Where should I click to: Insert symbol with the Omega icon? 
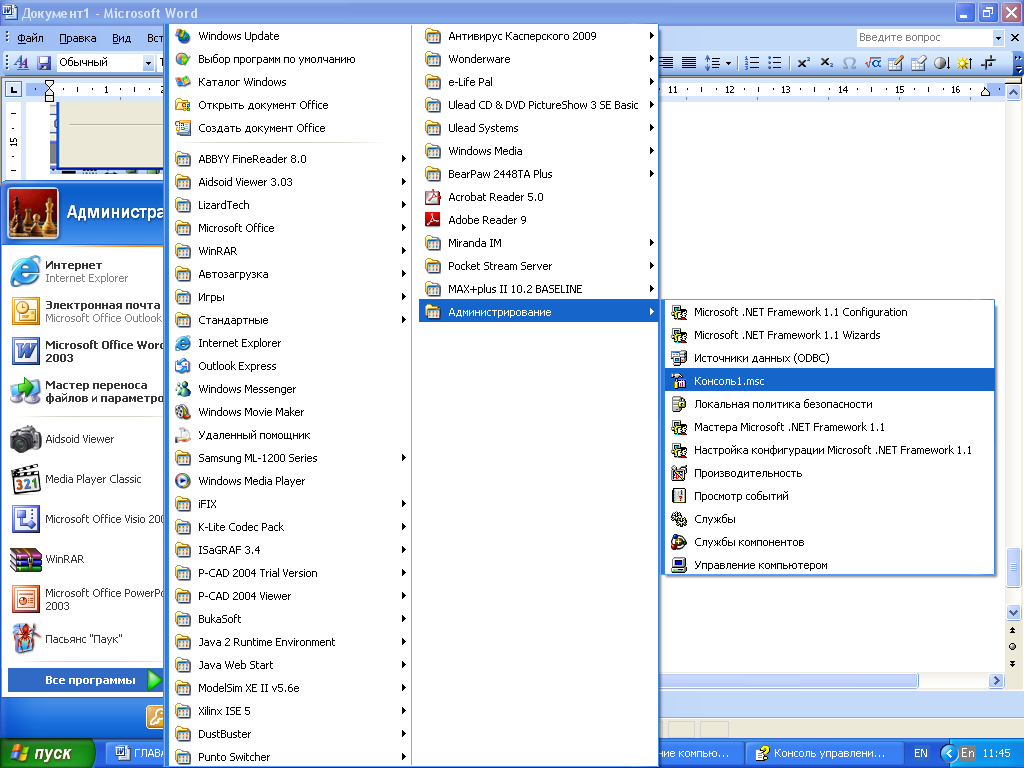849,63
